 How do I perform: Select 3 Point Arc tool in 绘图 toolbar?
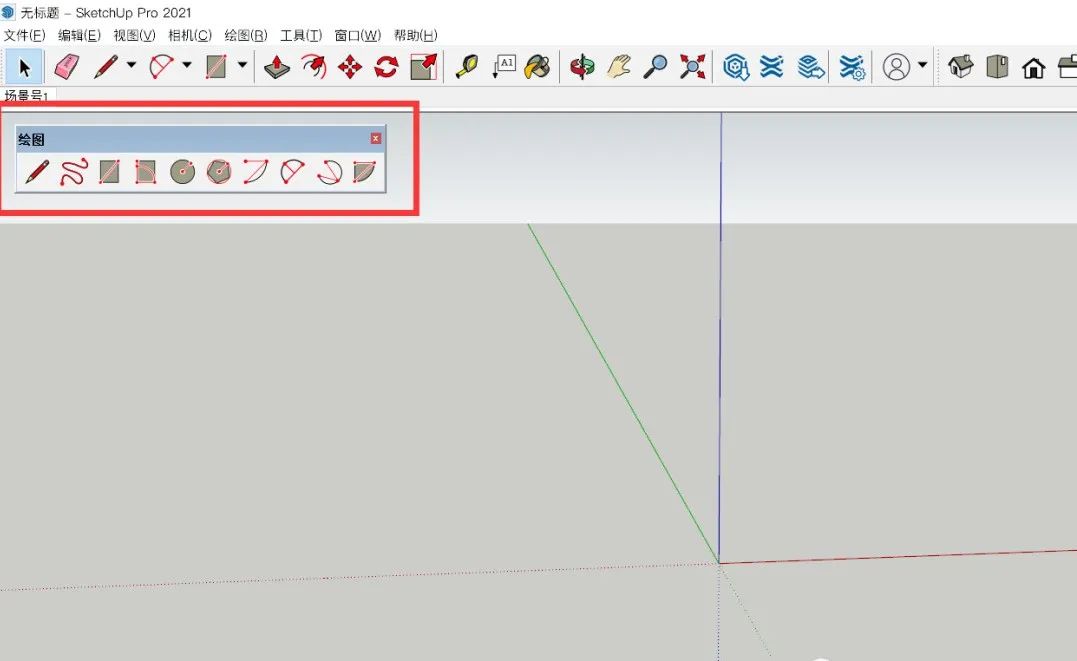click(x=329, y=171)
